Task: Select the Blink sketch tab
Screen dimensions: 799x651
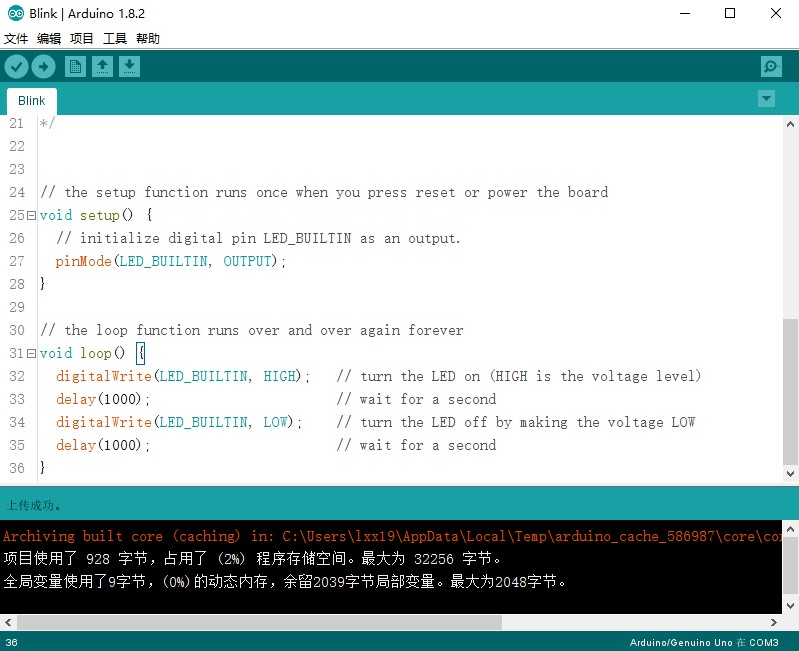Action: [x=32, y=101]
